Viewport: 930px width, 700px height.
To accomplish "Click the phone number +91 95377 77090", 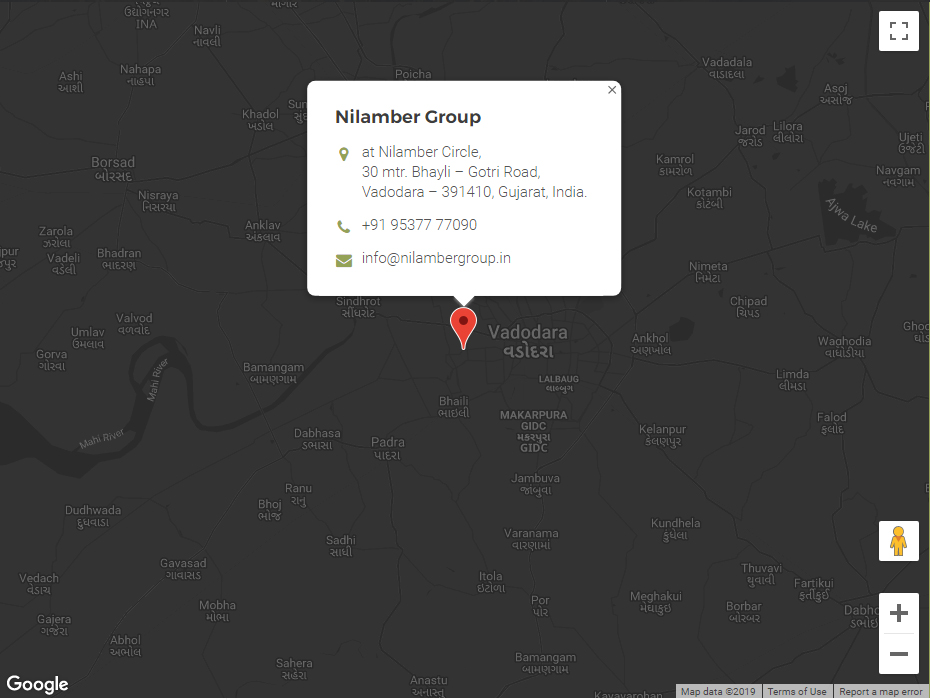I will [419, 225].
